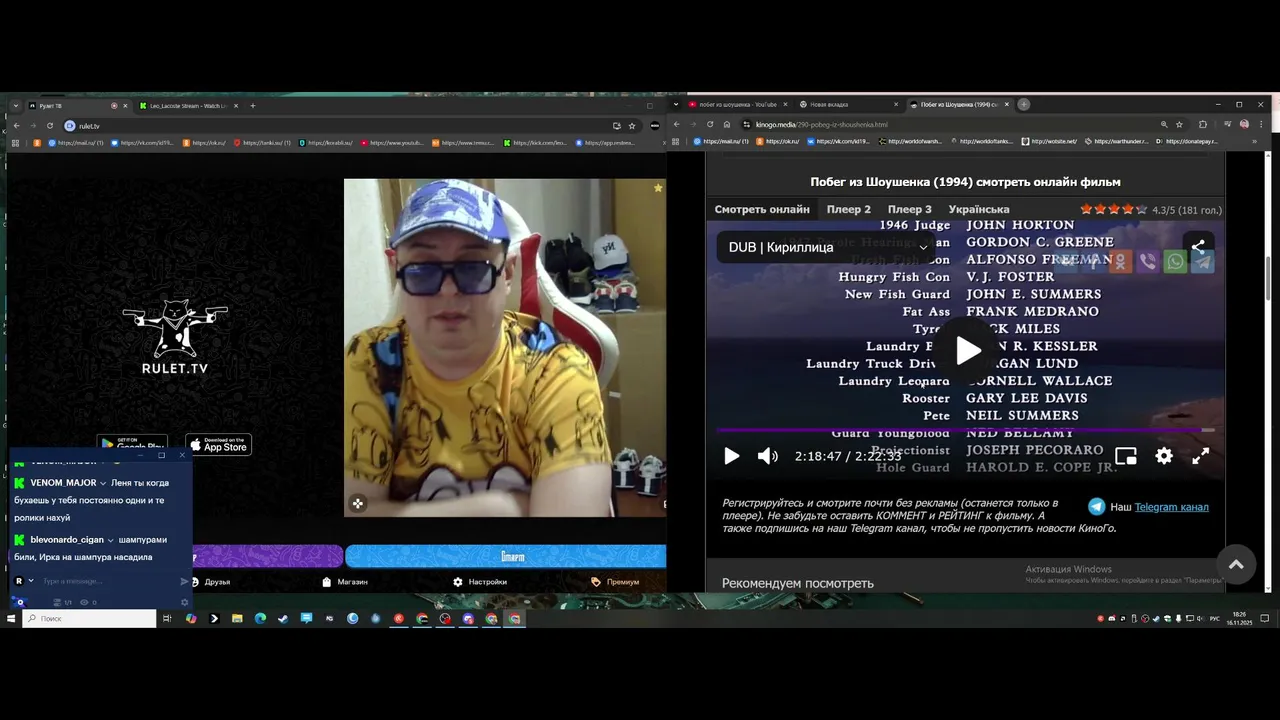1280x720 pixels.
Task: Expand VENOM_MAJOR username dropdown in chat
Action: pos(103,483)
